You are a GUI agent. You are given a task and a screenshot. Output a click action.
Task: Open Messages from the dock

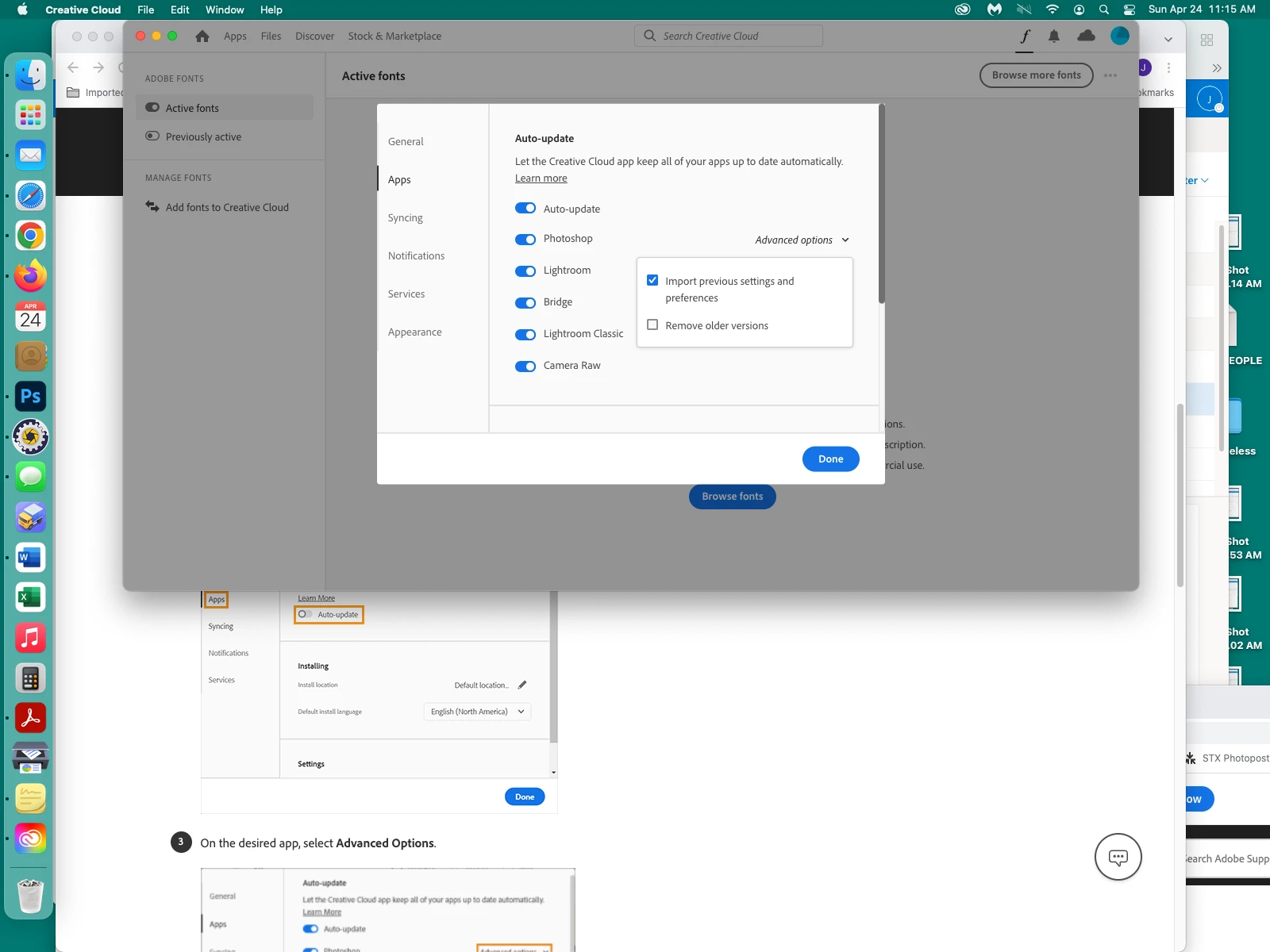click(30, 477)
